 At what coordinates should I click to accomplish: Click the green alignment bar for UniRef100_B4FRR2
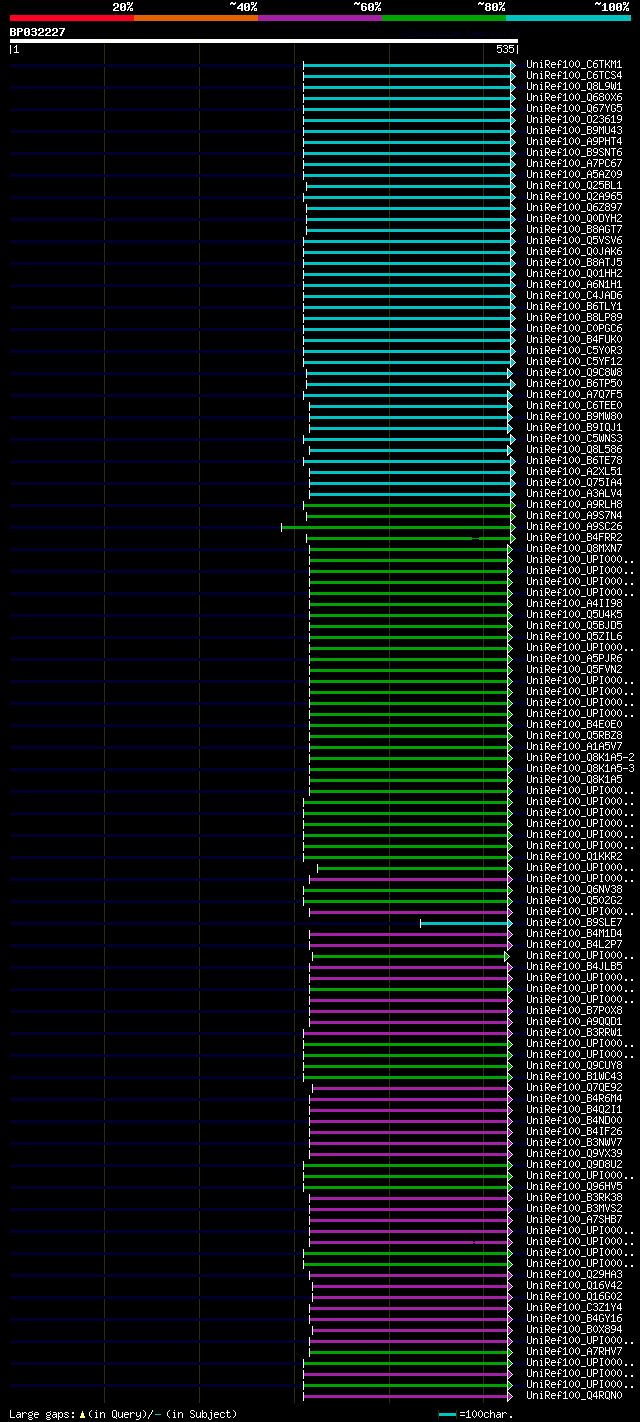click(409, 537)
